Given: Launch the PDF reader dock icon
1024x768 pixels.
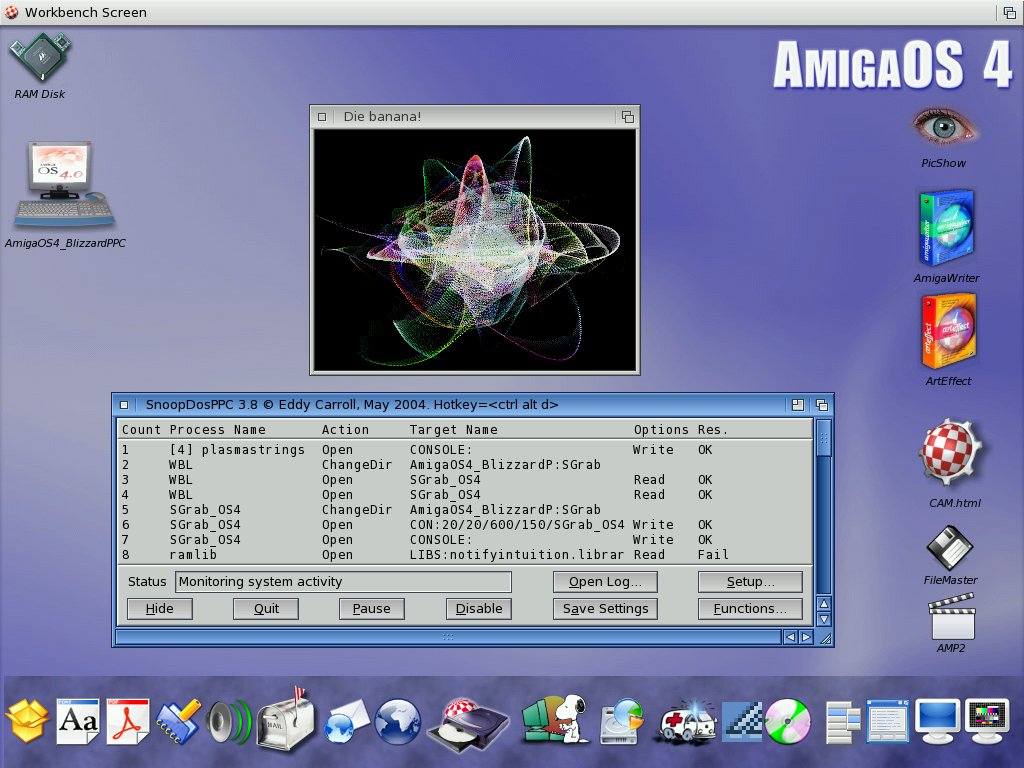Looking at the screenshot, I should point(128,721).
